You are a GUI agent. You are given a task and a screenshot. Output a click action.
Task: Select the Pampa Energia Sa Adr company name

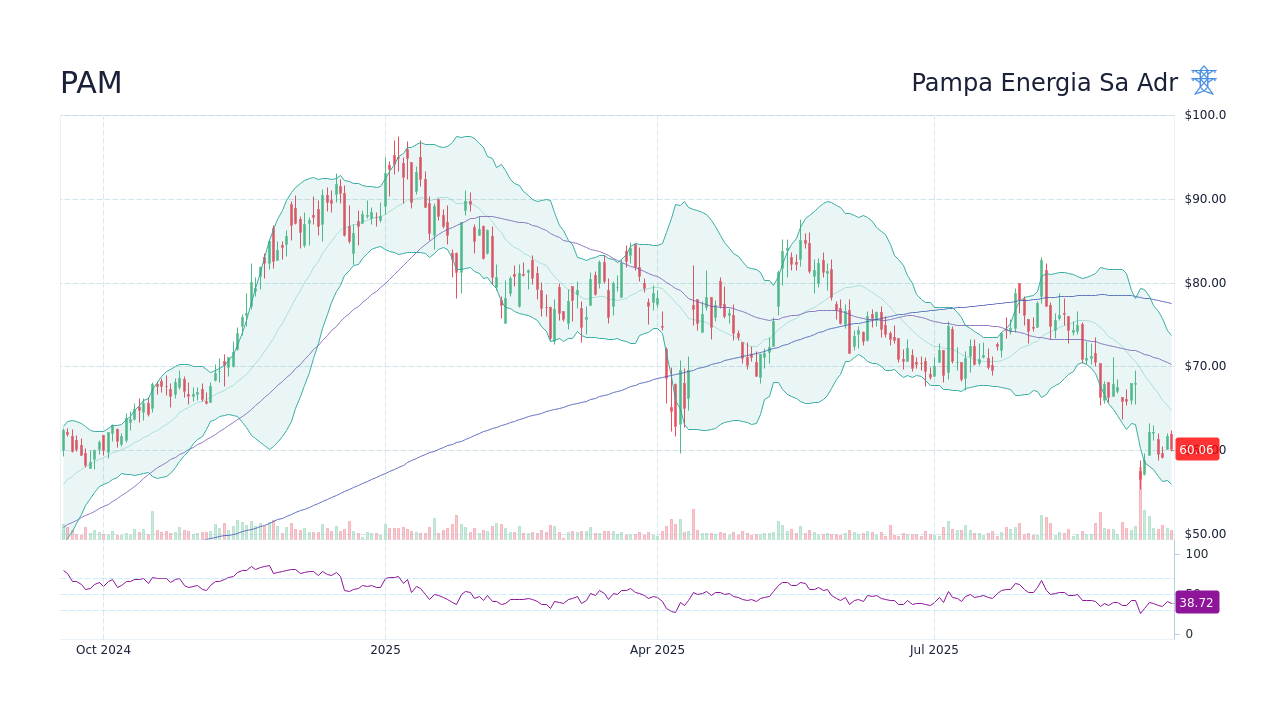tap(1044, 83)
